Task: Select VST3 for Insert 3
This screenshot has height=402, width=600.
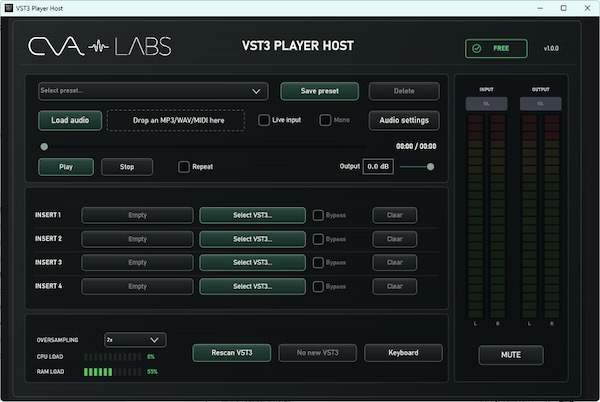Action: tap(253, 262)
